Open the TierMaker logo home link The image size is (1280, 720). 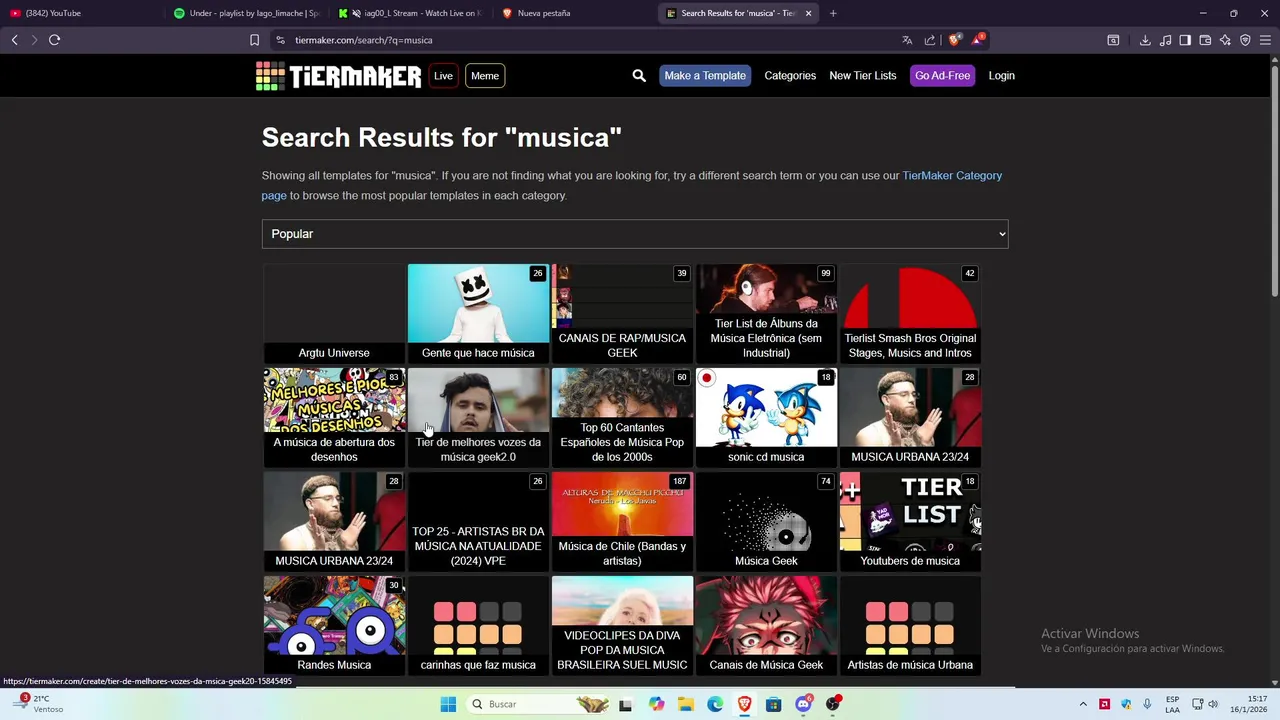pos(339,76)
